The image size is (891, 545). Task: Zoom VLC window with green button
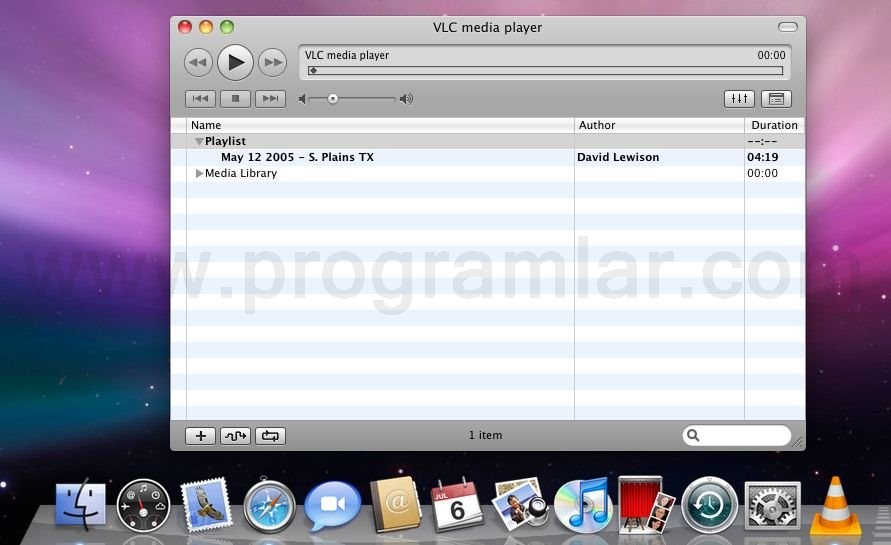227,27
